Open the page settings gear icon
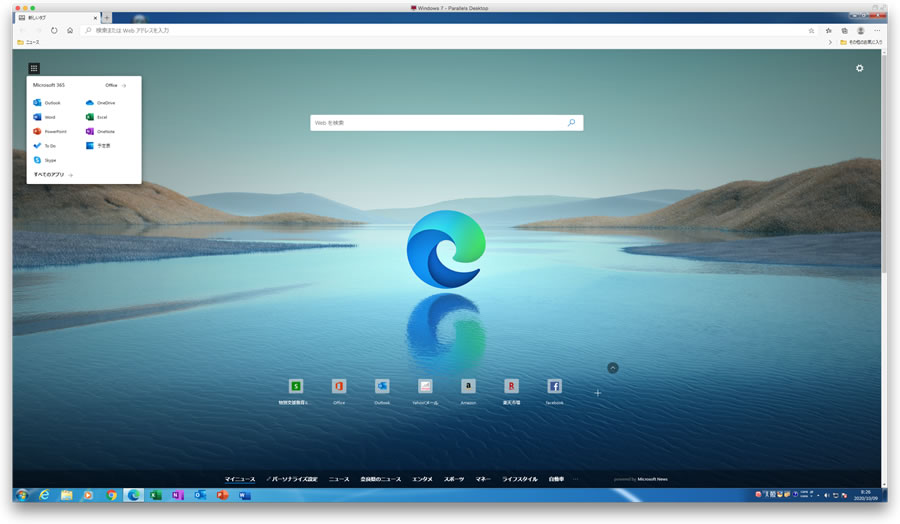 point(859,68)
